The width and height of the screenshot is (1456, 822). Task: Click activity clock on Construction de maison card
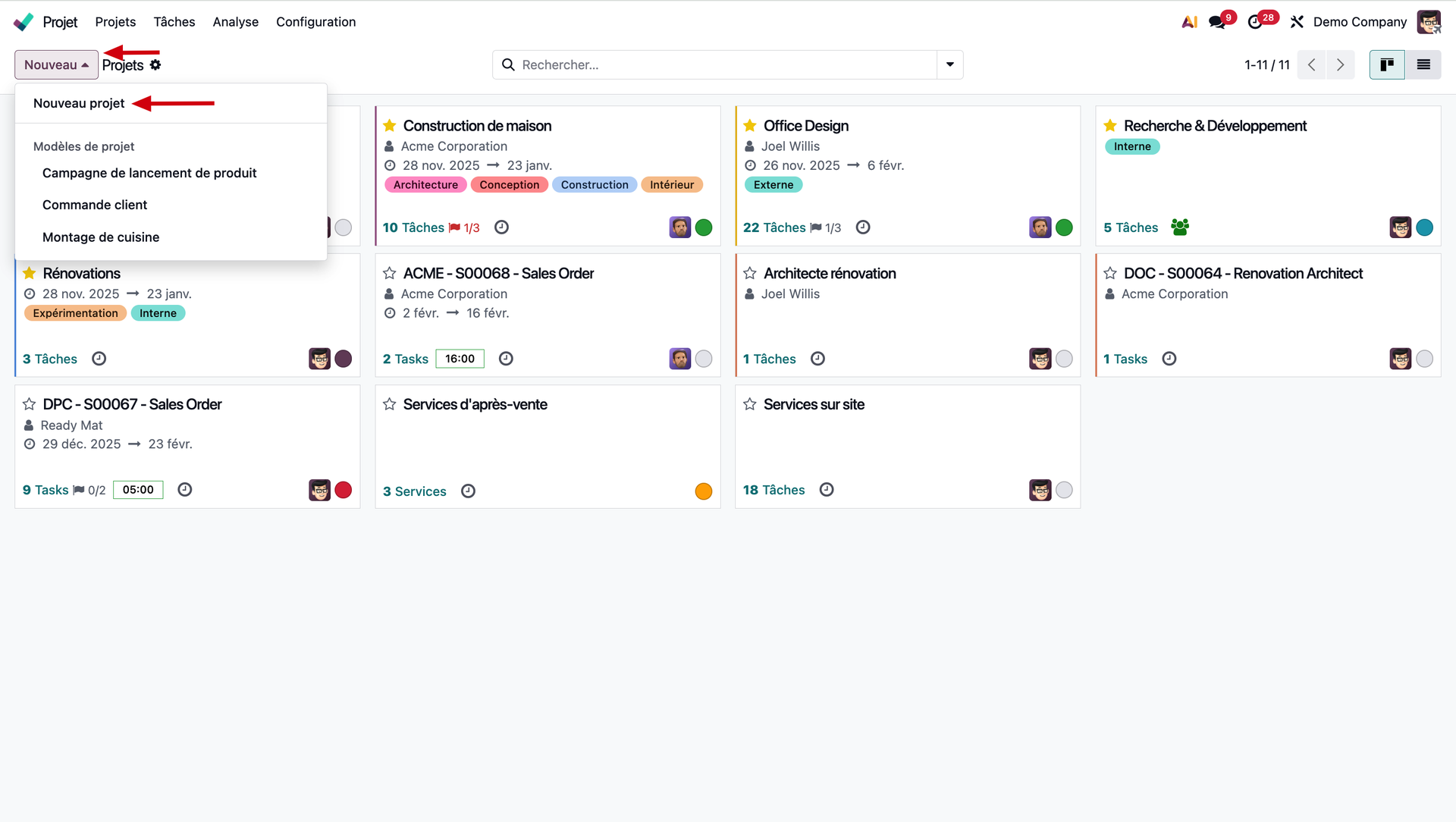[501, 227]
